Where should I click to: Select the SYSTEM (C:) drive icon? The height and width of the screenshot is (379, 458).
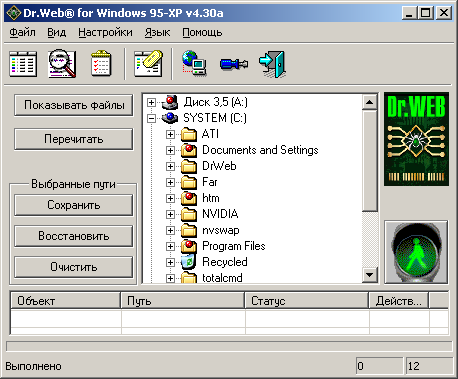coord(170,118)
